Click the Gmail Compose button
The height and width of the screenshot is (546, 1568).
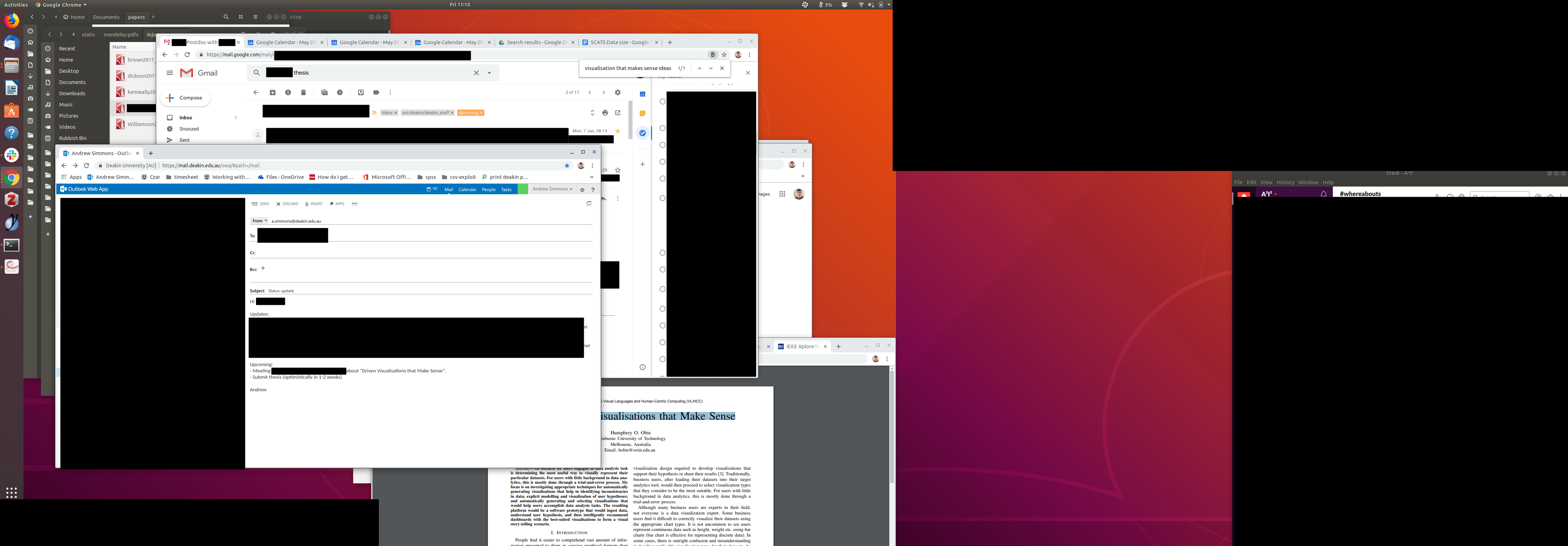coord(185,98)
